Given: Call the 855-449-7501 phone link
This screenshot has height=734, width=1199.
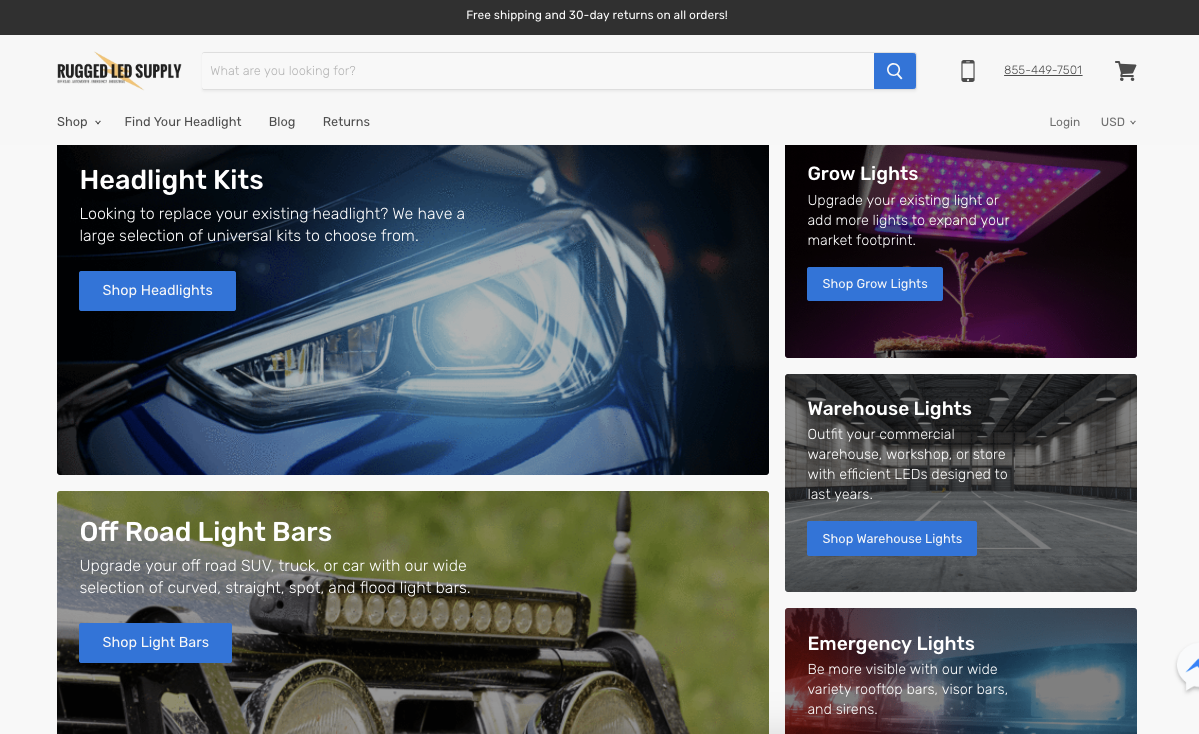Looking at the screenshot, I should click(1043, 70).
